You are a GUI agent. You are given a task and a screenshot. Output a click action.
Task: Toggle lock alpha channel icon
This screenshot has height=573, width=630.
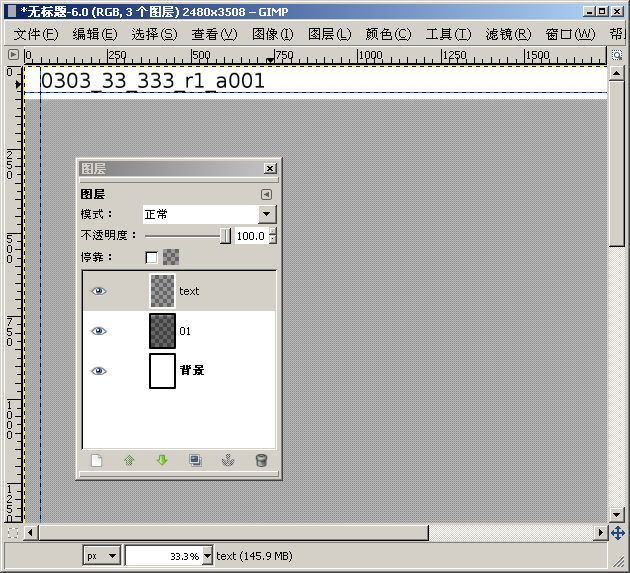click(x=171, y=257)
